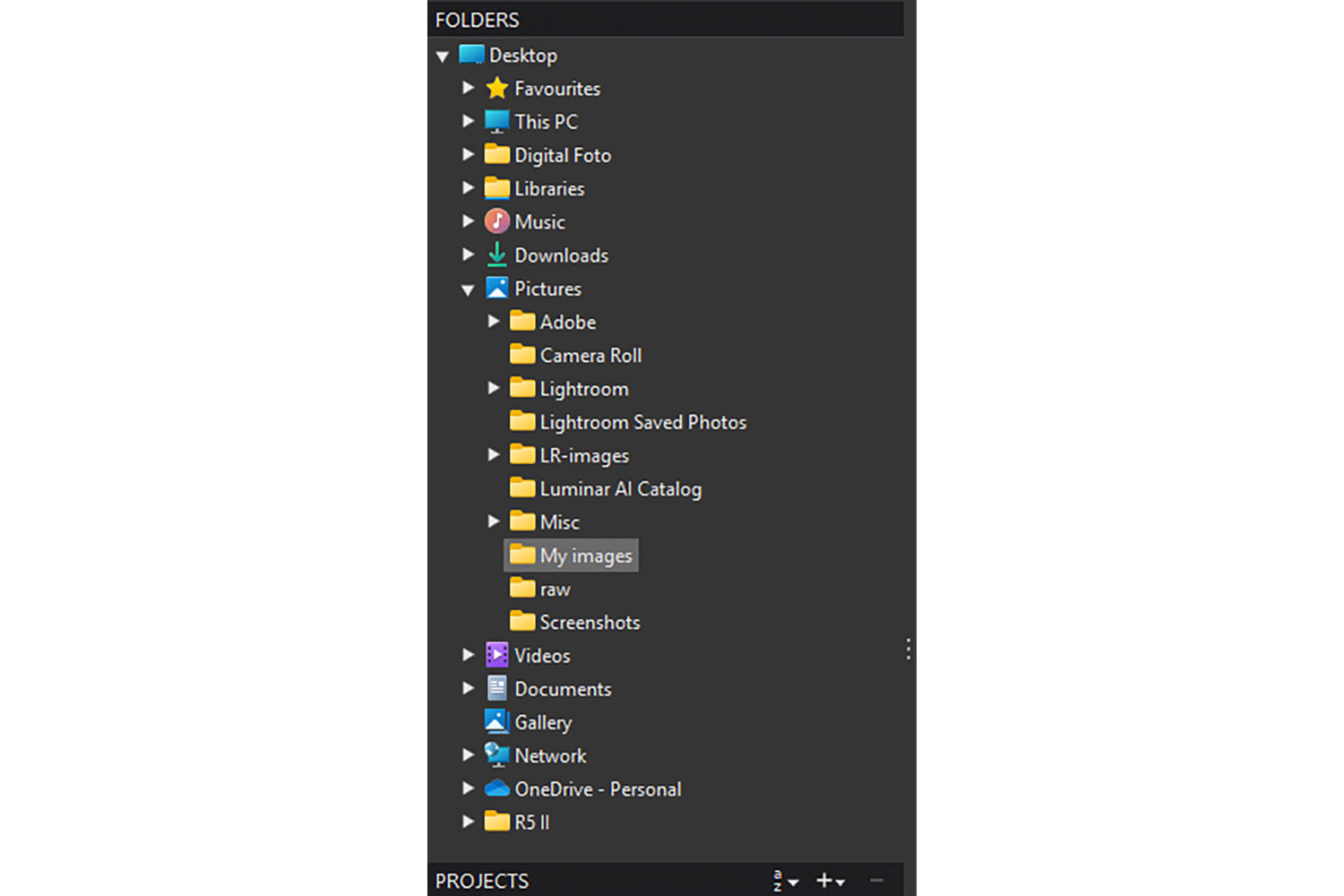
Task: Expand the OneDrive - Personal node
Action: pos(468,788)
